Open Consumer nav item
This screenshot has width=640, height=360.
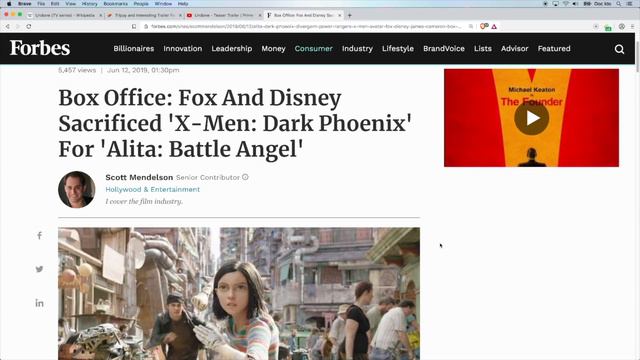point(313,48)
